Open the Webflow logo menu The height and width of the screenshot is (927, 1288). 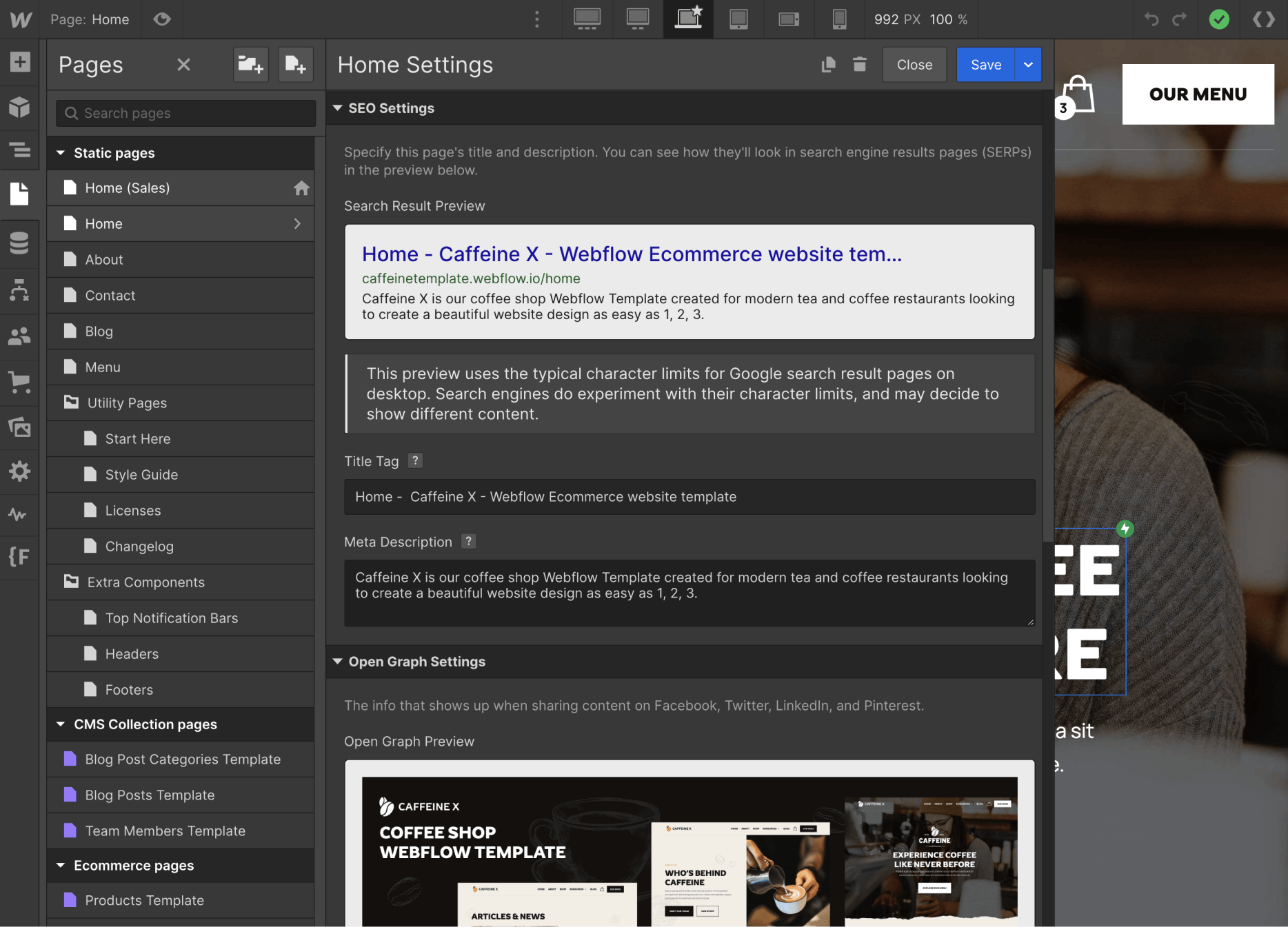point(20,19)
